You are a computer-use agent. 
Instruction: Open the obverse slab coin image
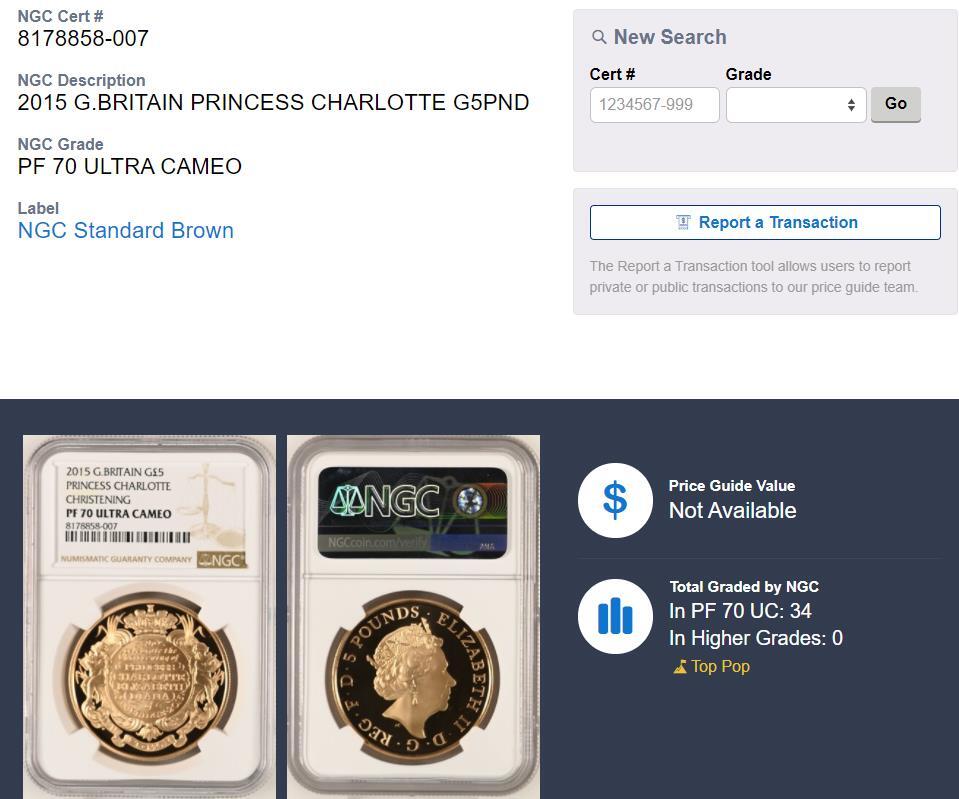pos(149,617)
